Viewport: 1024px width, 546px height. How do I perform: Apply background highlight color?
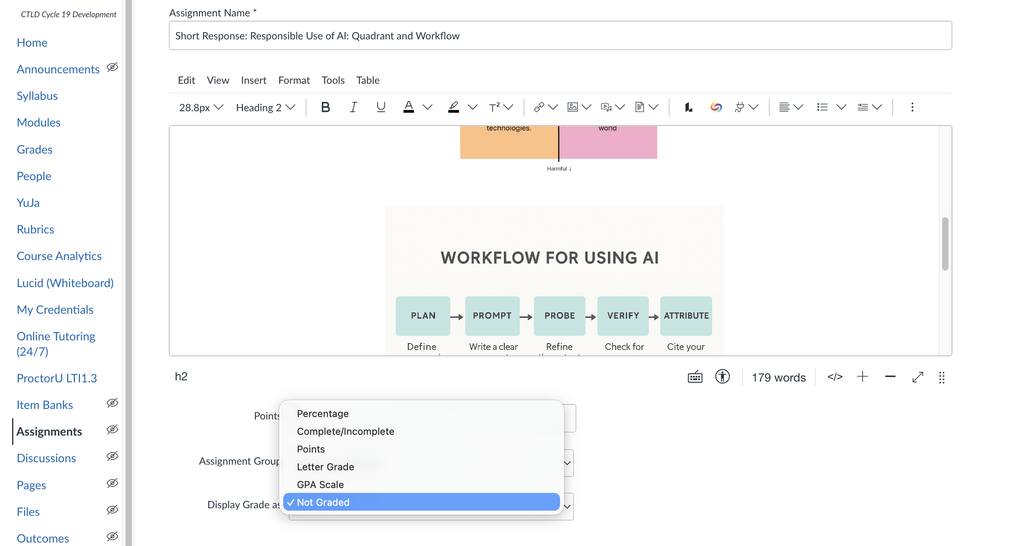click(x=453, y=107)
